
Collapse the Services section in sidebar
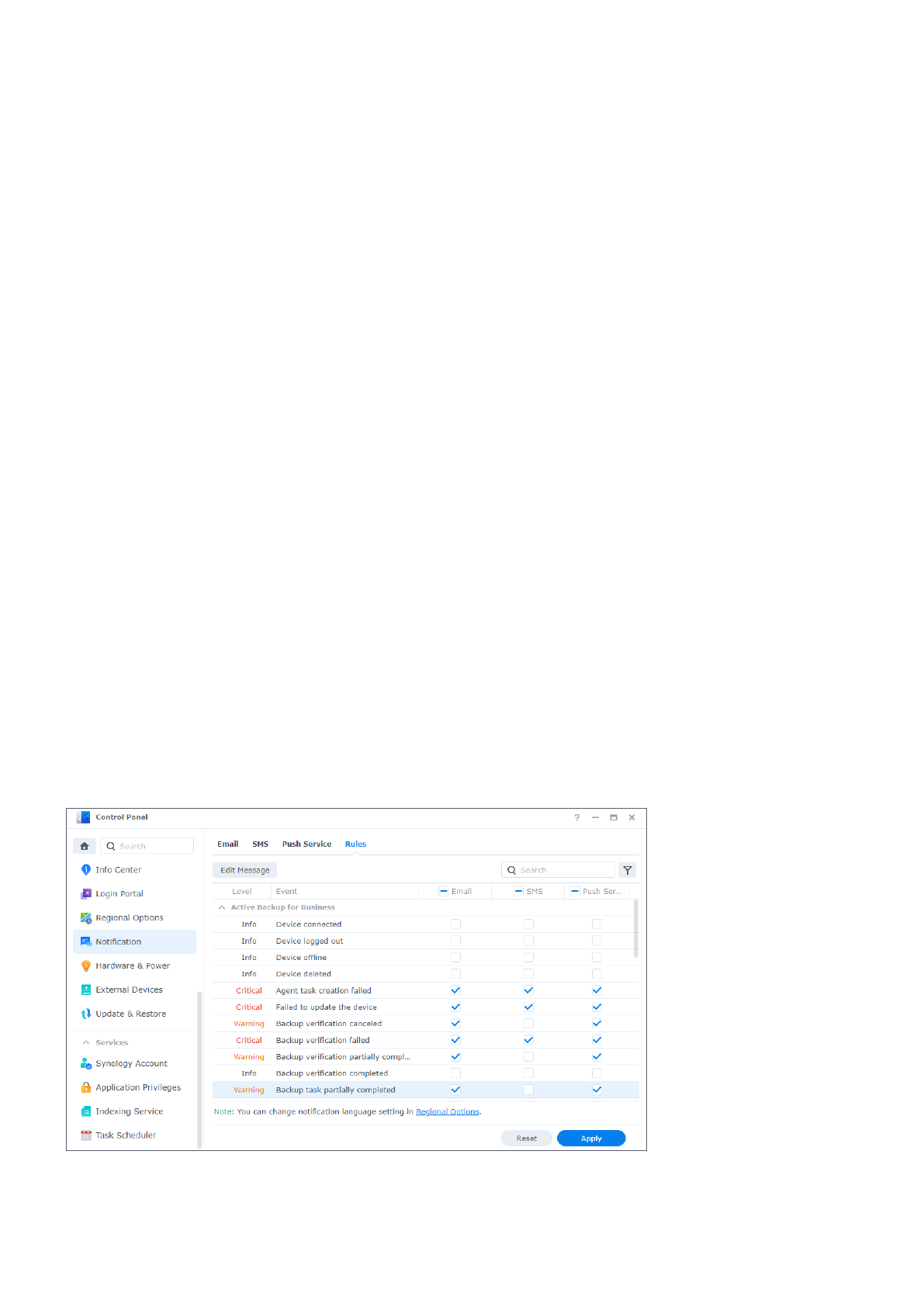click(x=86, y=1042)
